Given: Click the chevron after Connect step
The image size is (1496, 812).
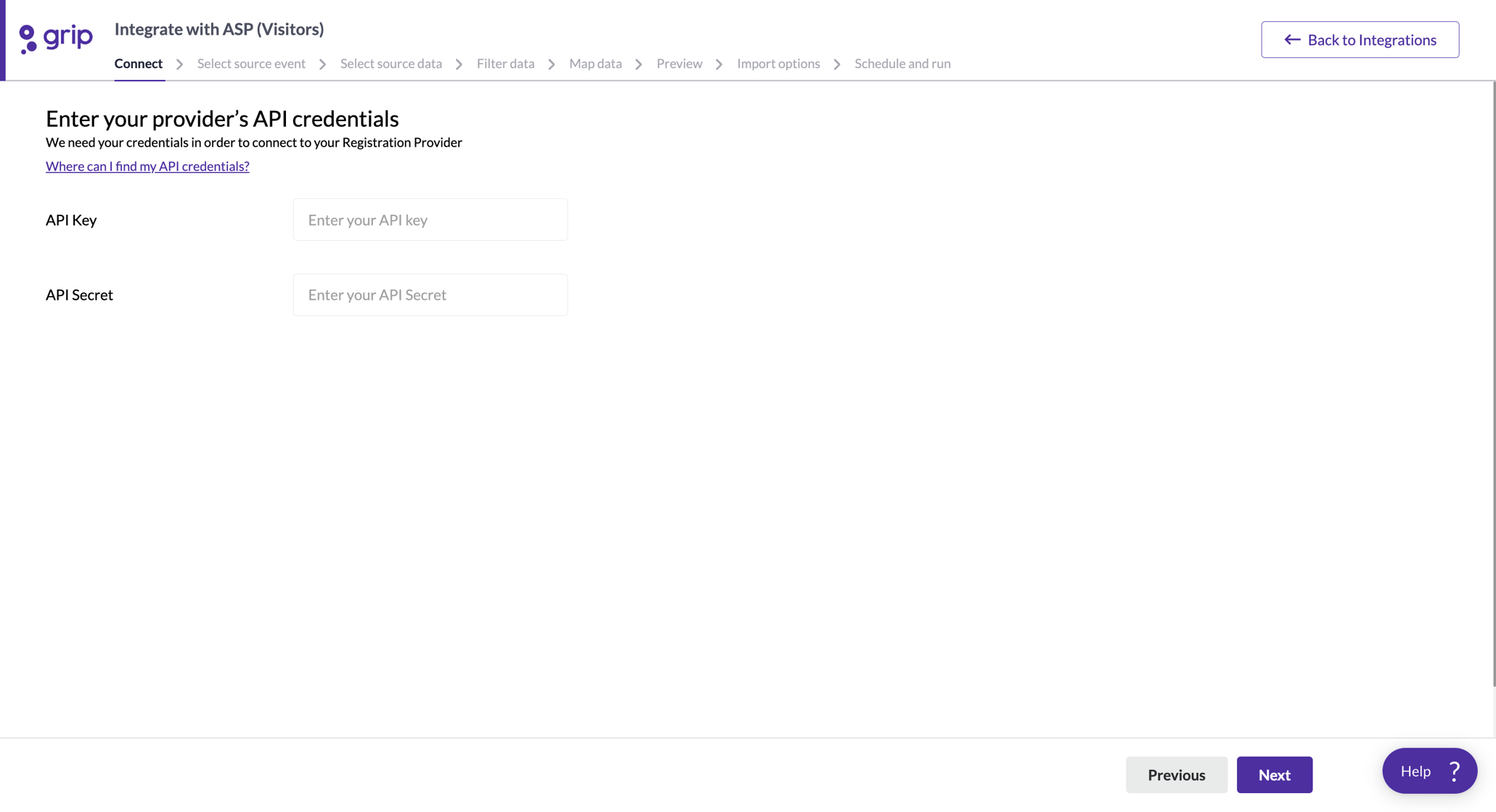Looking at the screenshot, I should [x=179, y=64].
